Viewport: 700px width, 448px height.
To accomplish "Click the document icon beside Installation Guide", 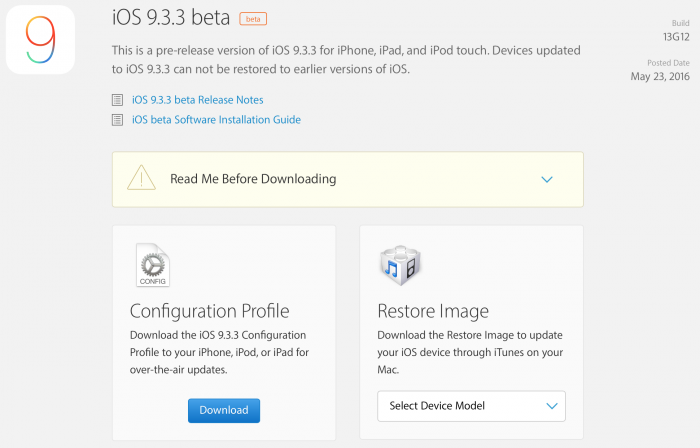I will tap(117, 120).
